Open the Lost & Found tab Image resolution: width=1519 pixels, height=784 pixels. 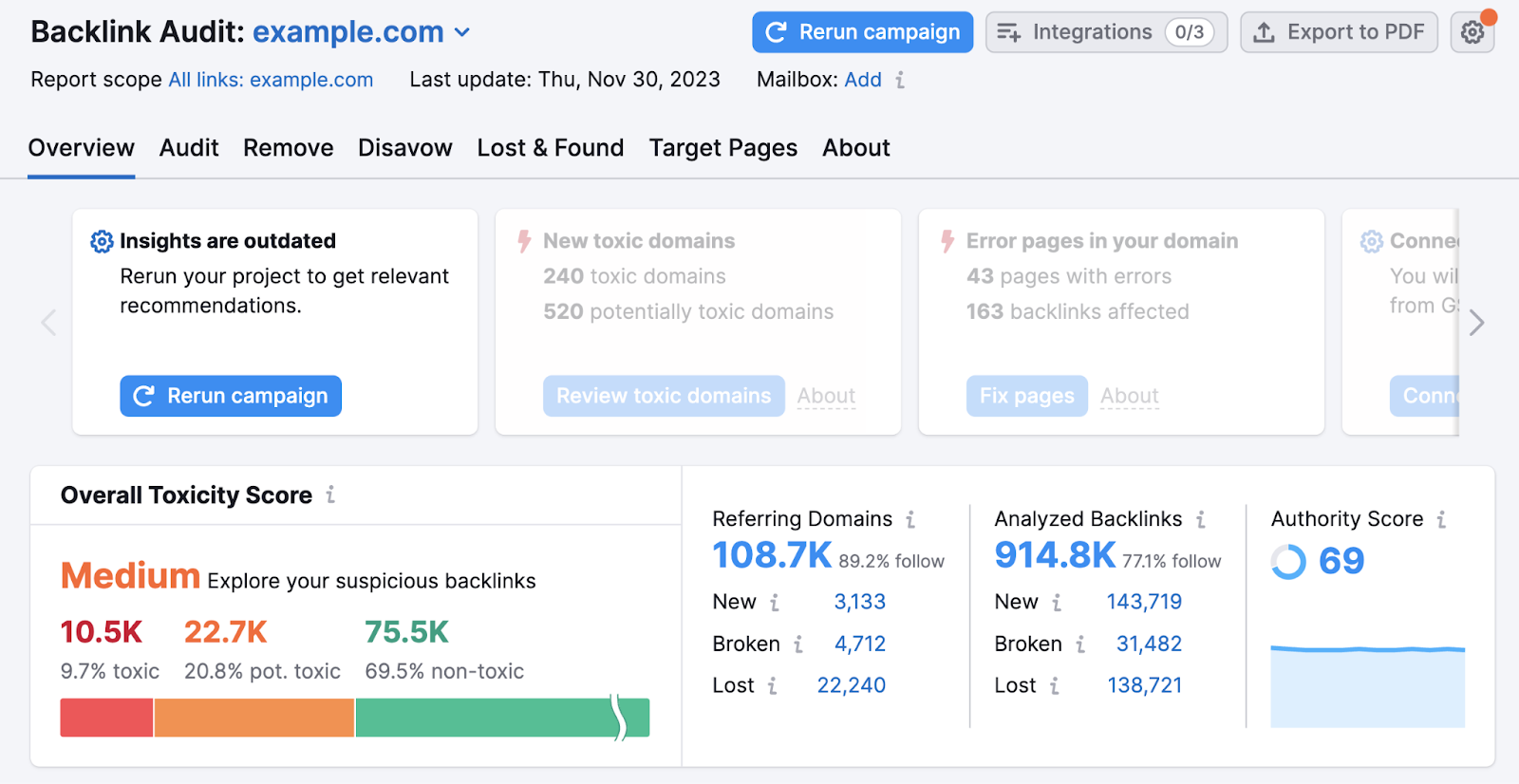550,148
